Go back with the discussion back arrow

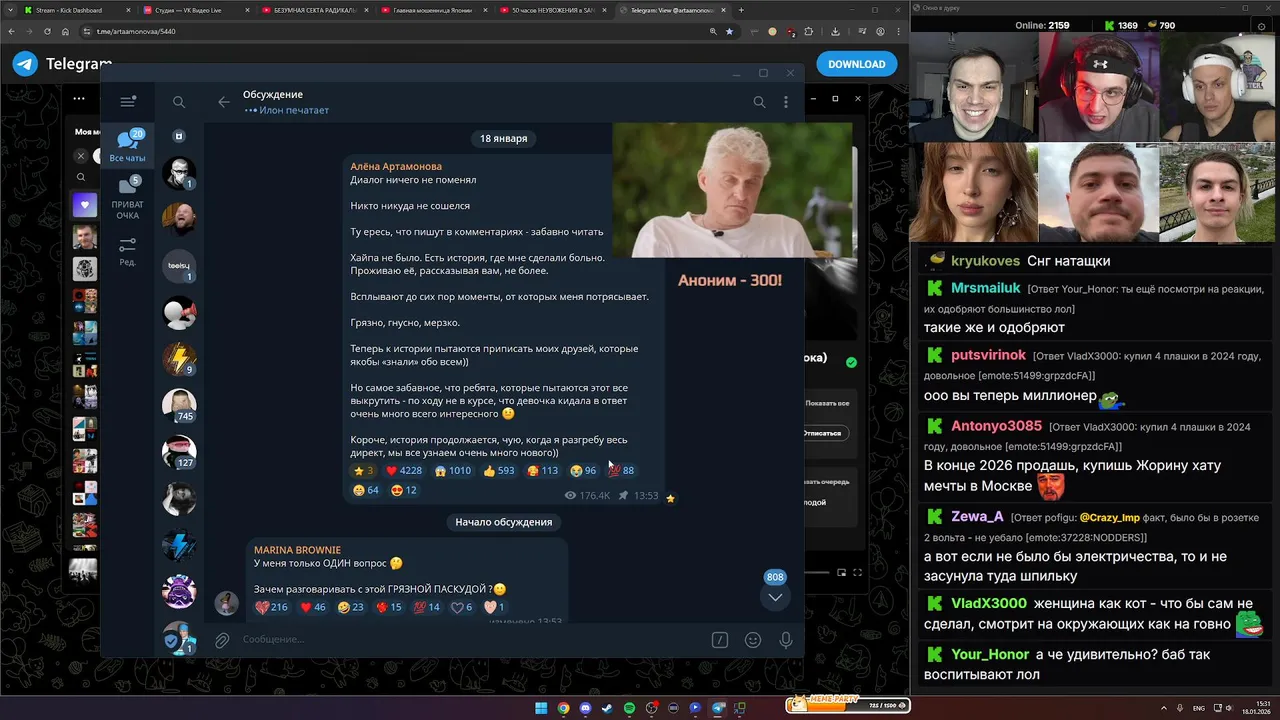click(x=224, y=102)
